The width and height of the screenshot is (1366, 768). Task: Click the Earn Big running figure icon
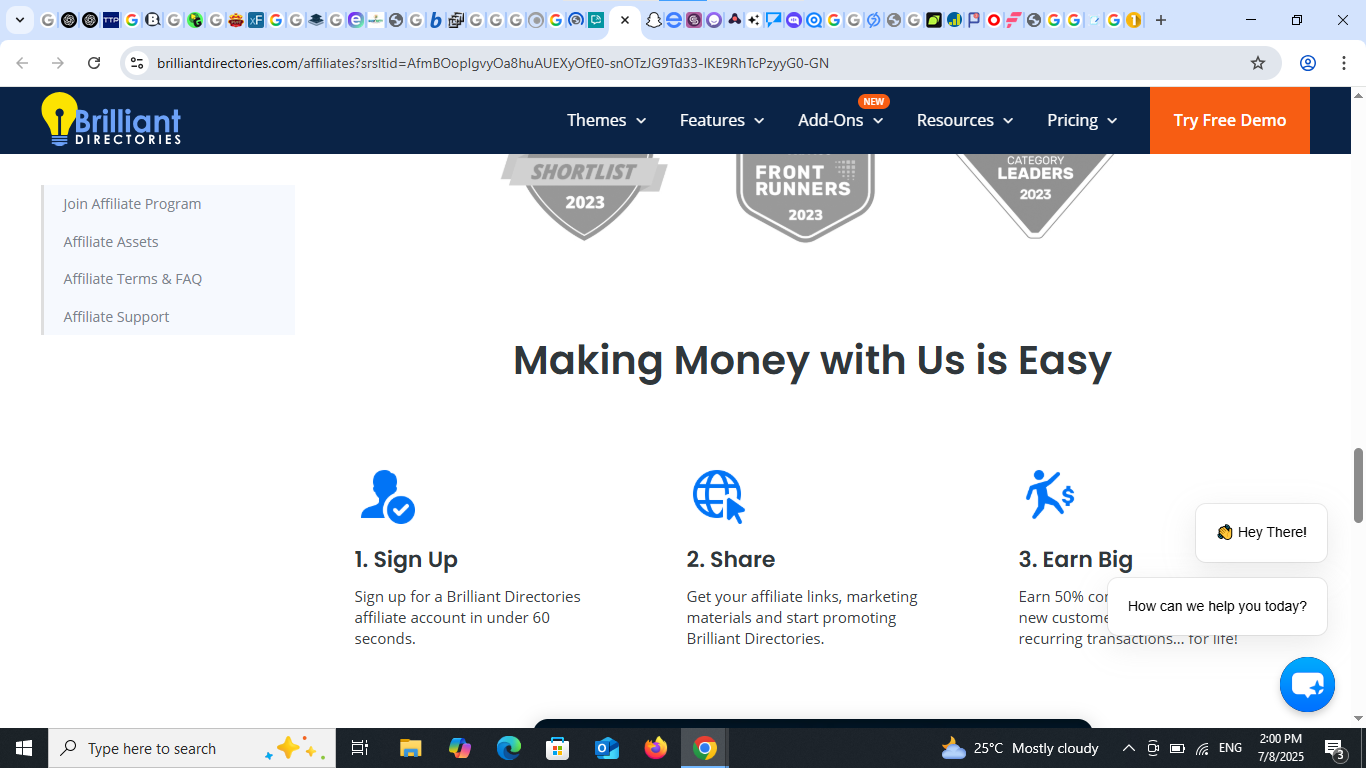(x=1049, y=494)
